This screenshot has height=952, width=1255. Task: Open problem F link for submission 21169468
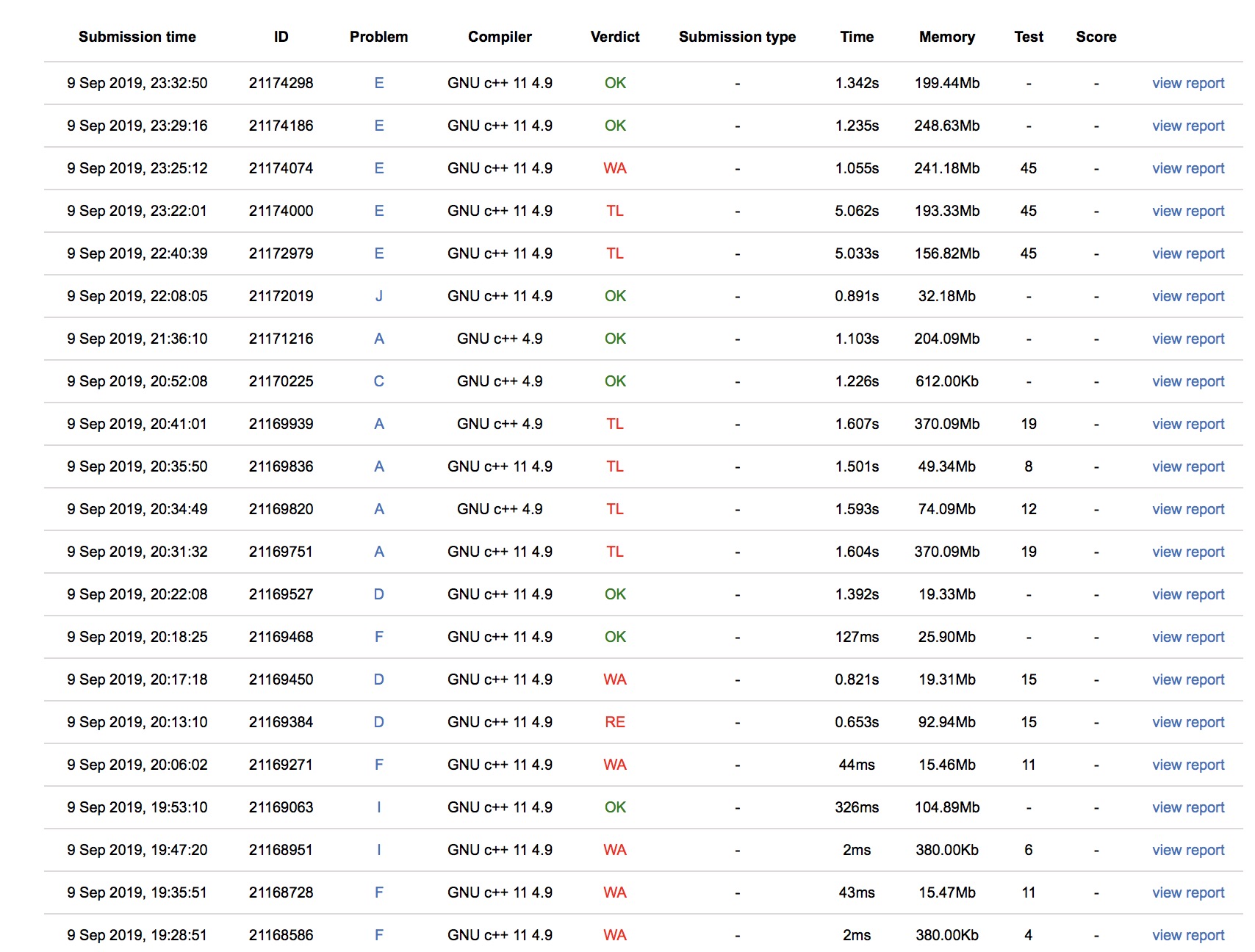coord(378,637)
